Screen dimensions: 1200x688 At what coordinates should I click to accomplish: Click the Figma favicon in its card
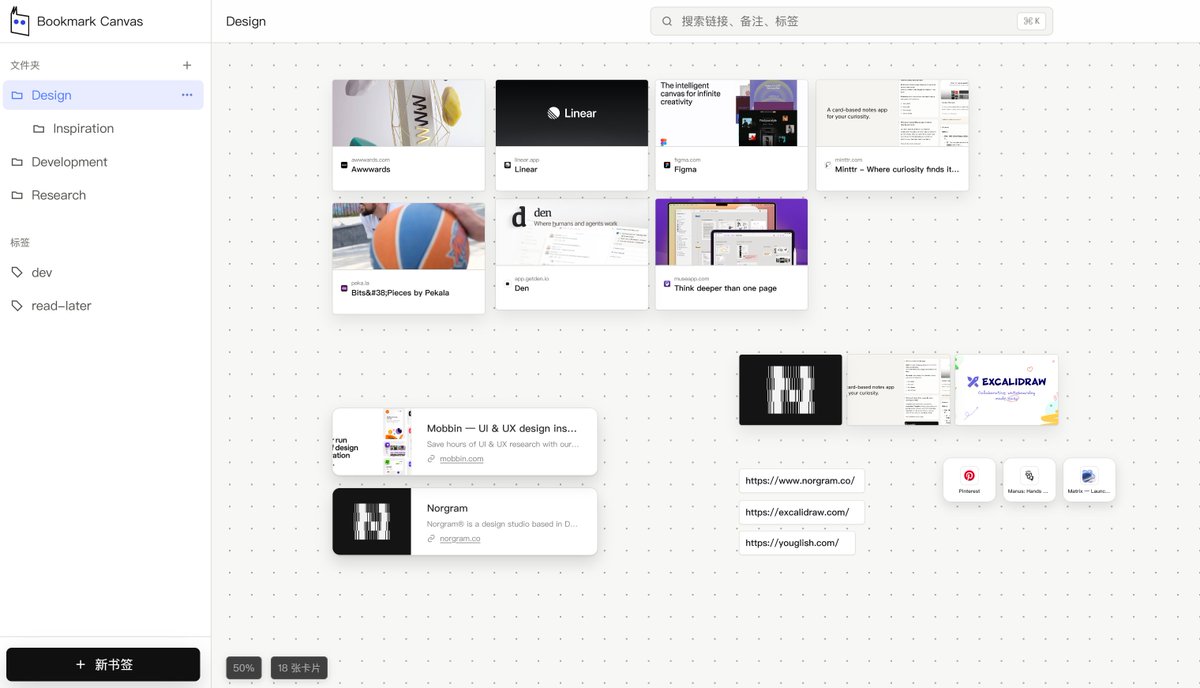667,164
